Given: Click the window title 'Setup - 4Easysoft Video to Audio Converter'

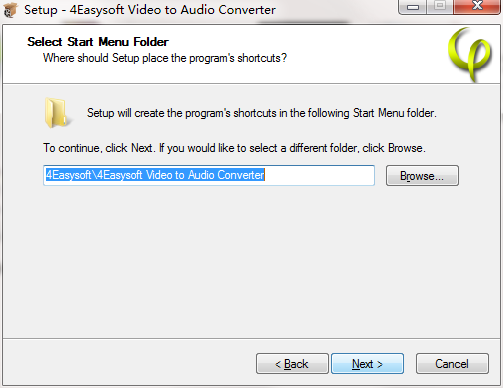Looking at the screenshot, I should click(150, 10).
